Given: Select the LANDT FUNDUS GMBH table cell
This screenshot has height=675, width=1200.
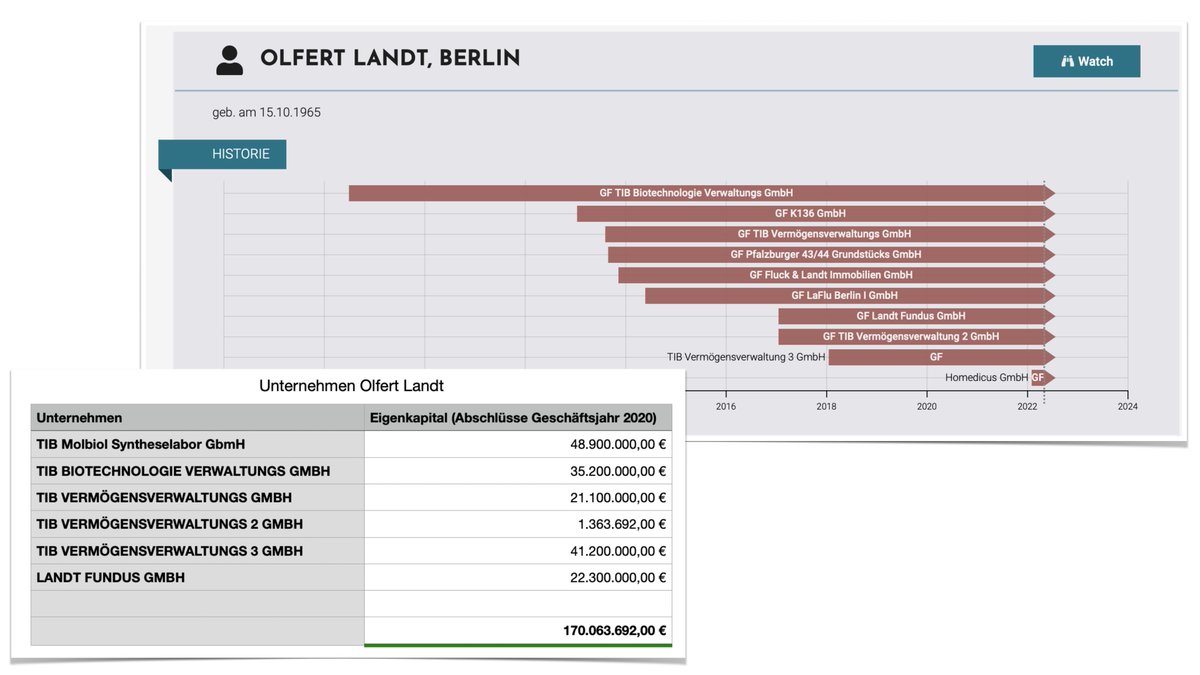Looking at the screenshot, I should coord(198,577).
